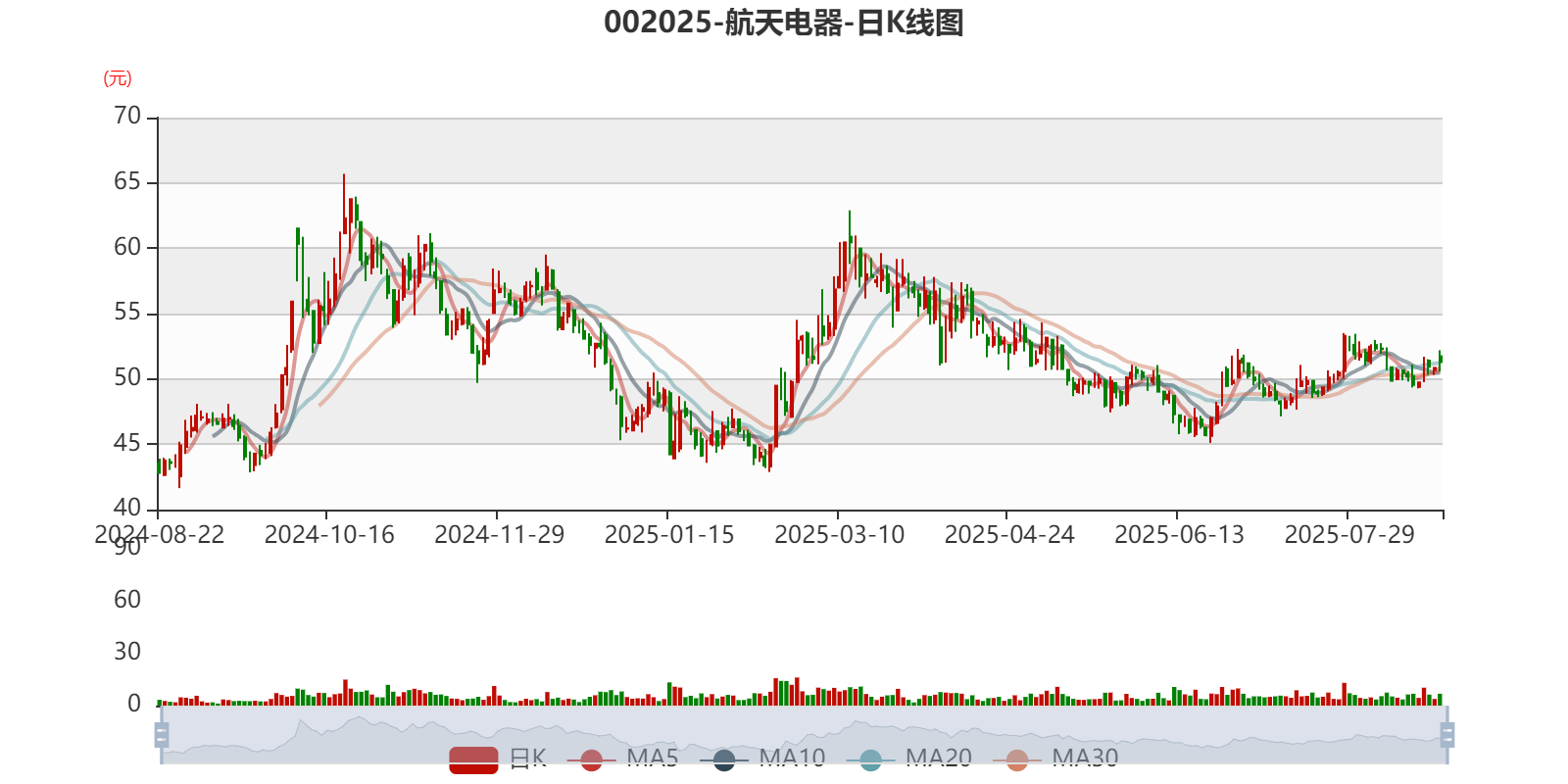Click the 2024-11-29 date axis label
The image size is (1568, 784).
click(500, 535)
